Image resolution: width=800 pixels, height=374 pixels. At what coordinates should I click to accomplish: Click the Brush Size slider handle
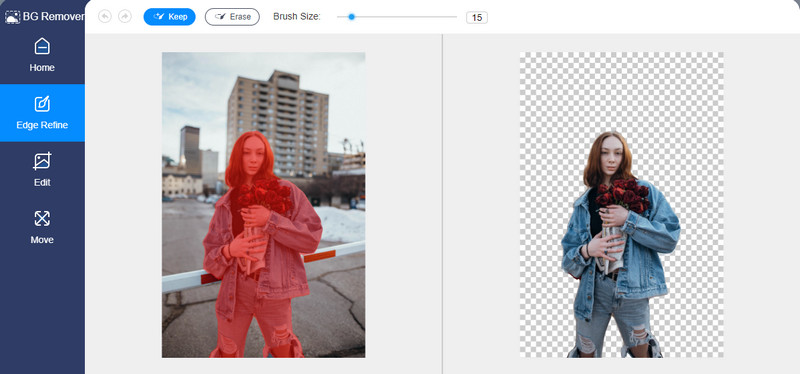click(351, 17)
